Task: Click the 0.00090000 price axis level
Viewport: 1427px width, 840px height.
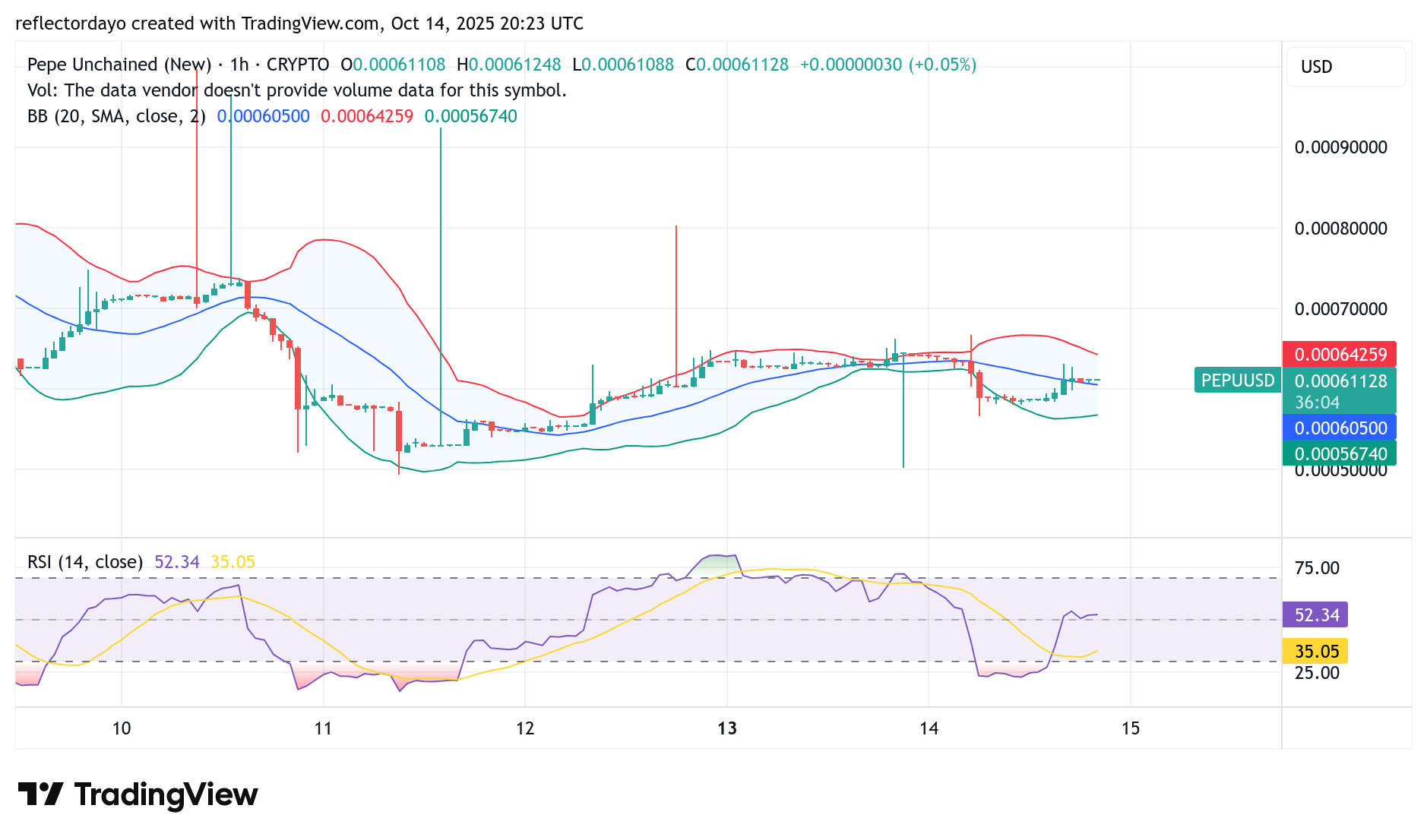Action: pyautogui.click(x=1341, y=147)
